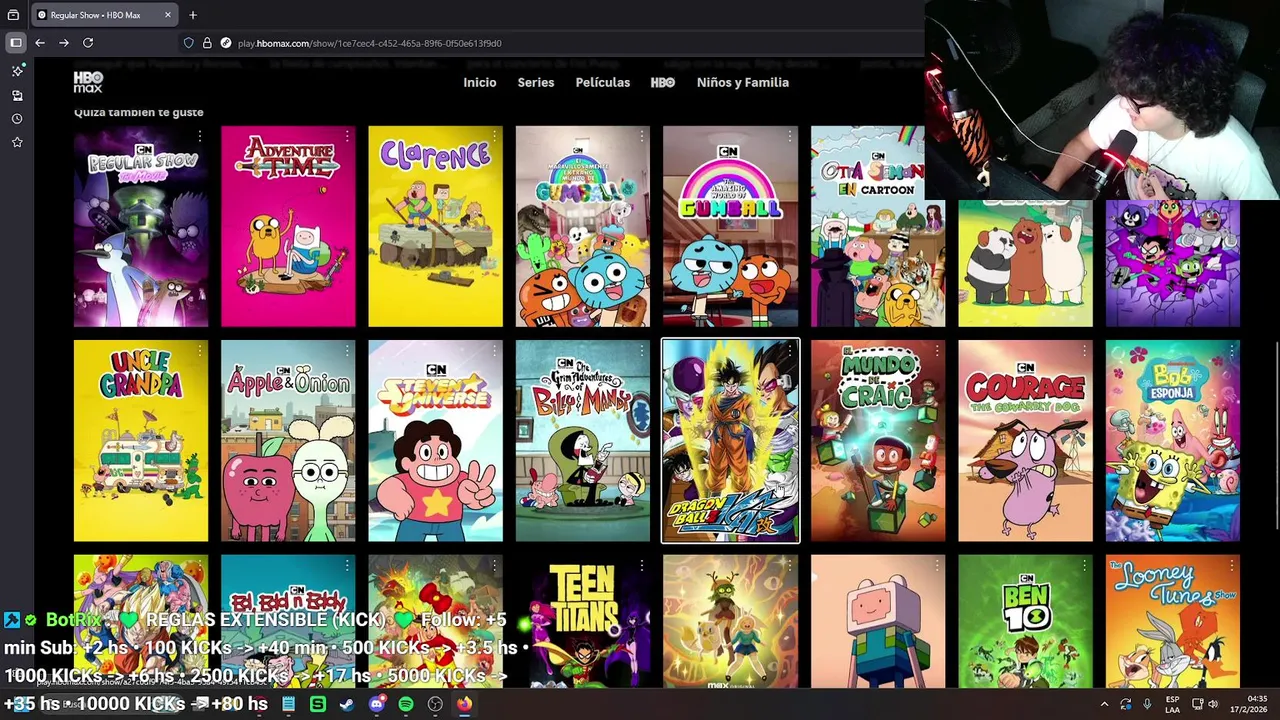Open the Series menu item
Image resolution: width=1280 pixels, height=720 pixels.
pyautogui.click(x=536, y=82)
